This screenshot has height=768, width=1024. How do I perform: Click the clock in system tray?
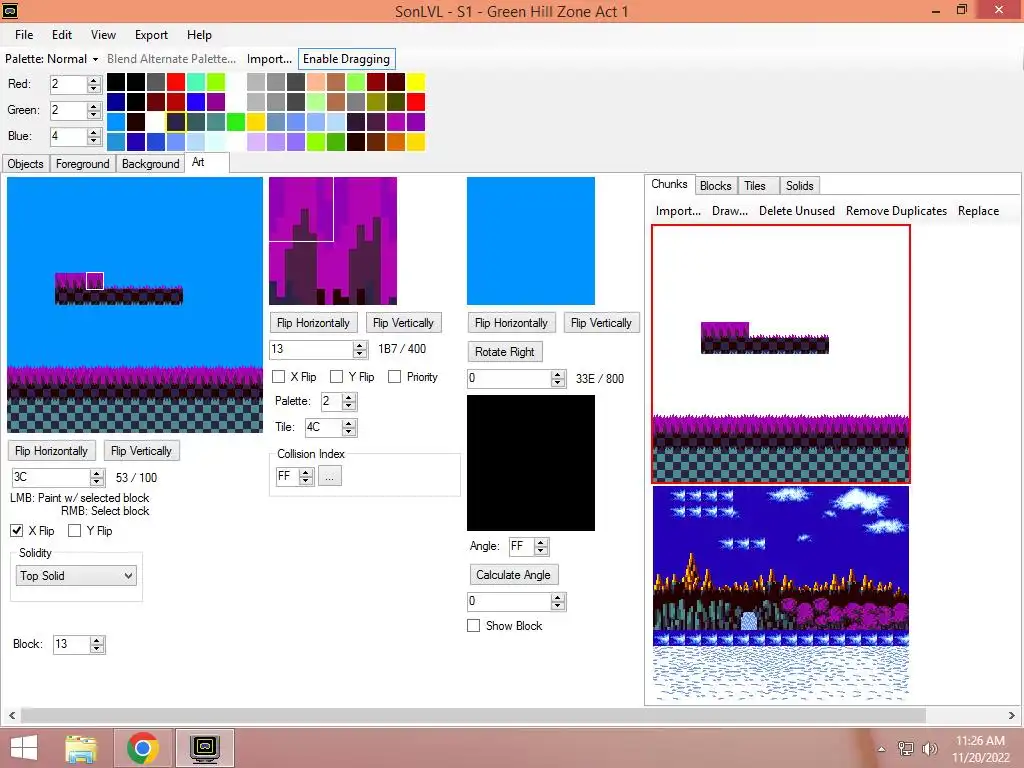(980, 748)
